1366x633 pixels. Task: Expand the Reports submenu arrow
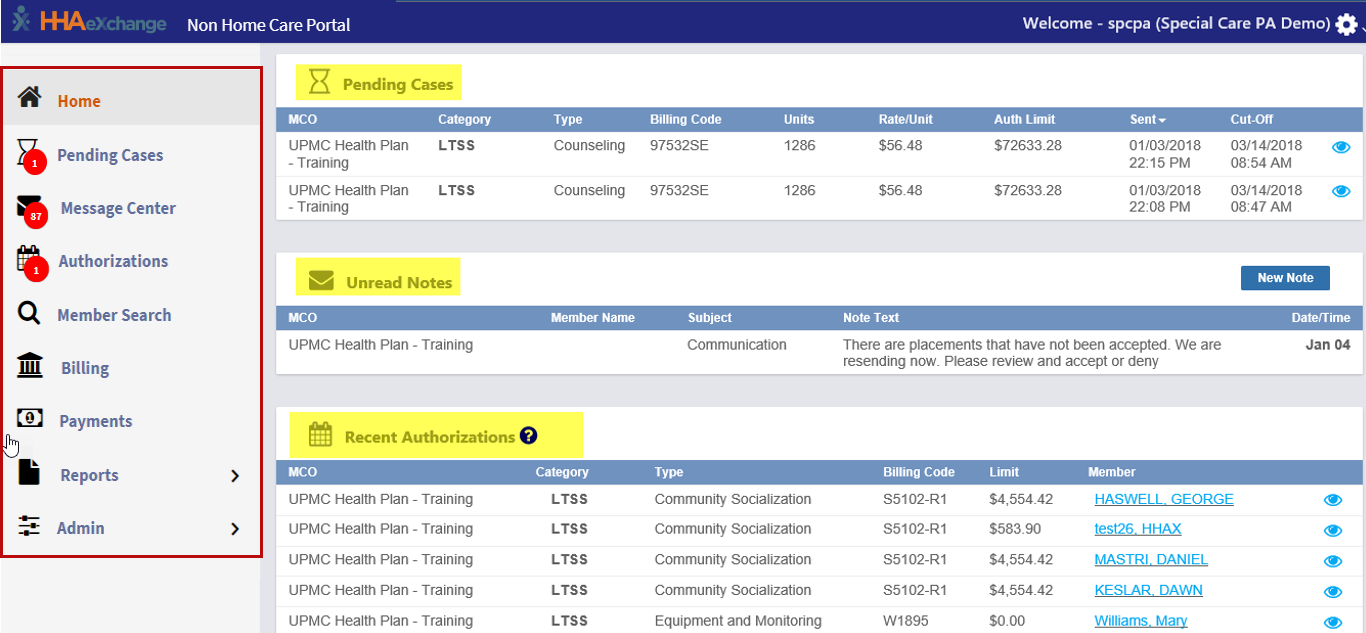pyautogui.click(x=235, y=476)
